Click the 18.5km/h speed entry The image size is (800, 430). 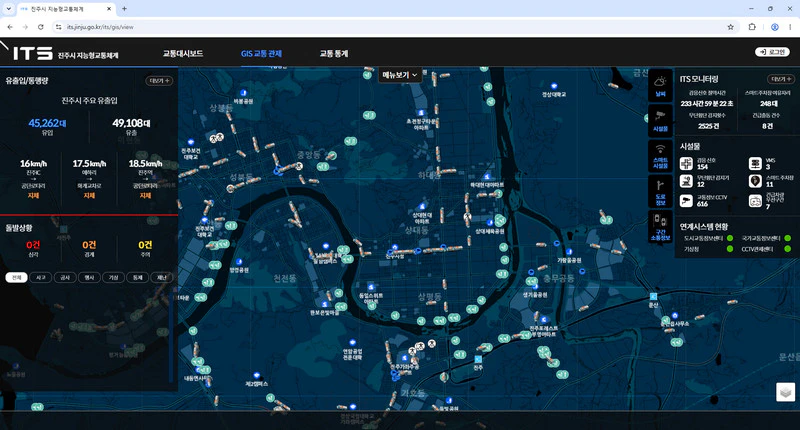[x=145, y=178]
